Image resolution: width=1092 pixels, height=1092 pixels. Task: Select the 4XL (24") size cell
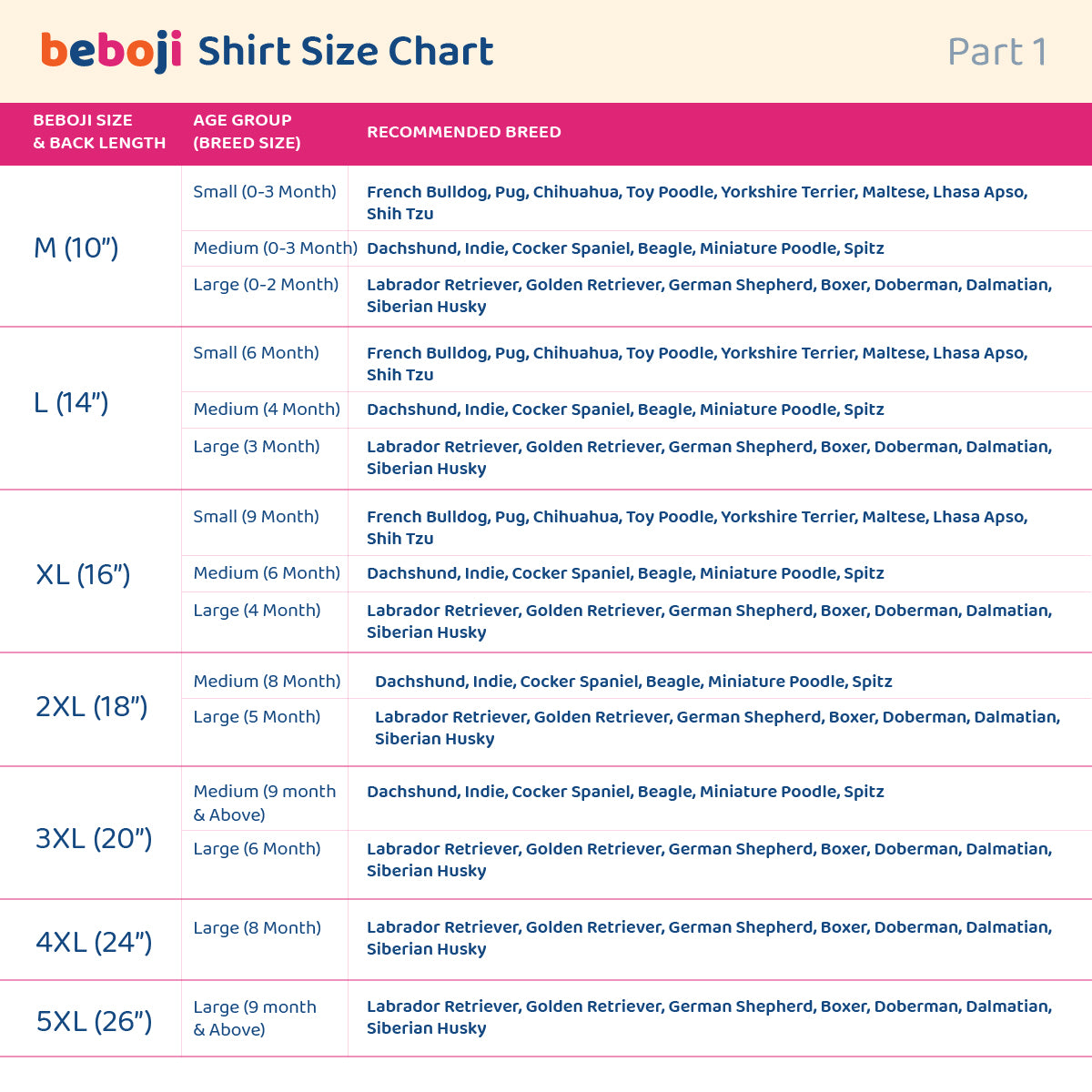coord(93,942)
